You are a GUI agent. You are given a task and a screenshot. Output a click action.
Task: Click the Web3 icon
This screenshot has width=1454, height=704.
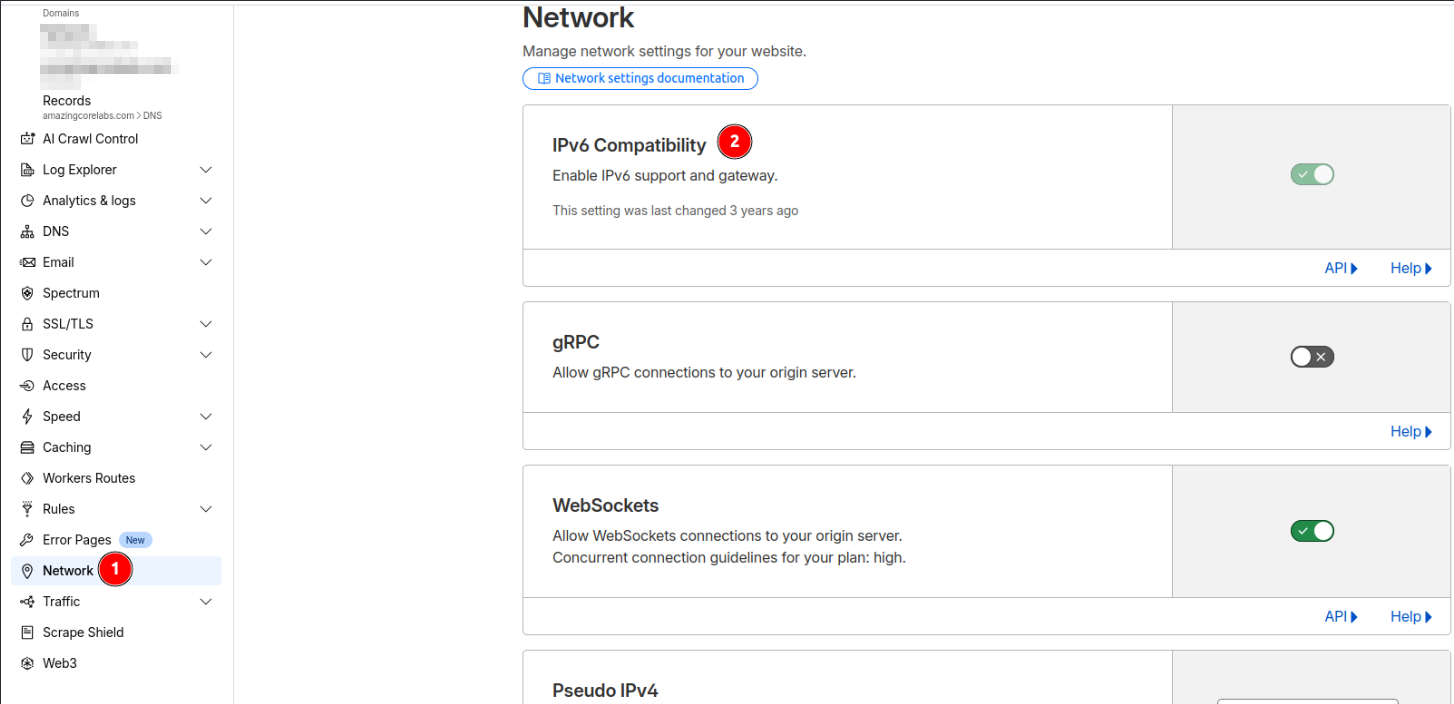[27, 663]
